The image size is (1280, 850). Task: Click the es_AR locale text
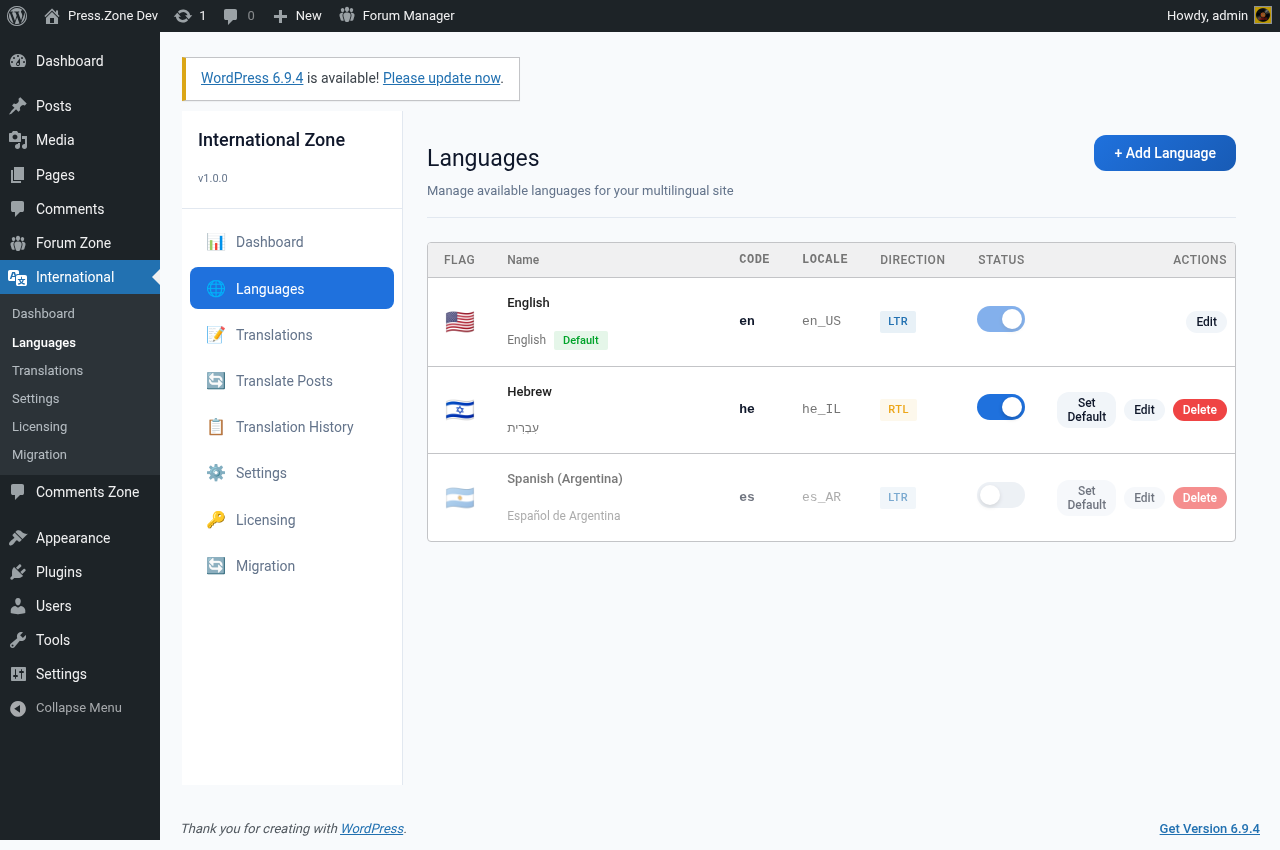pos(821,497)
